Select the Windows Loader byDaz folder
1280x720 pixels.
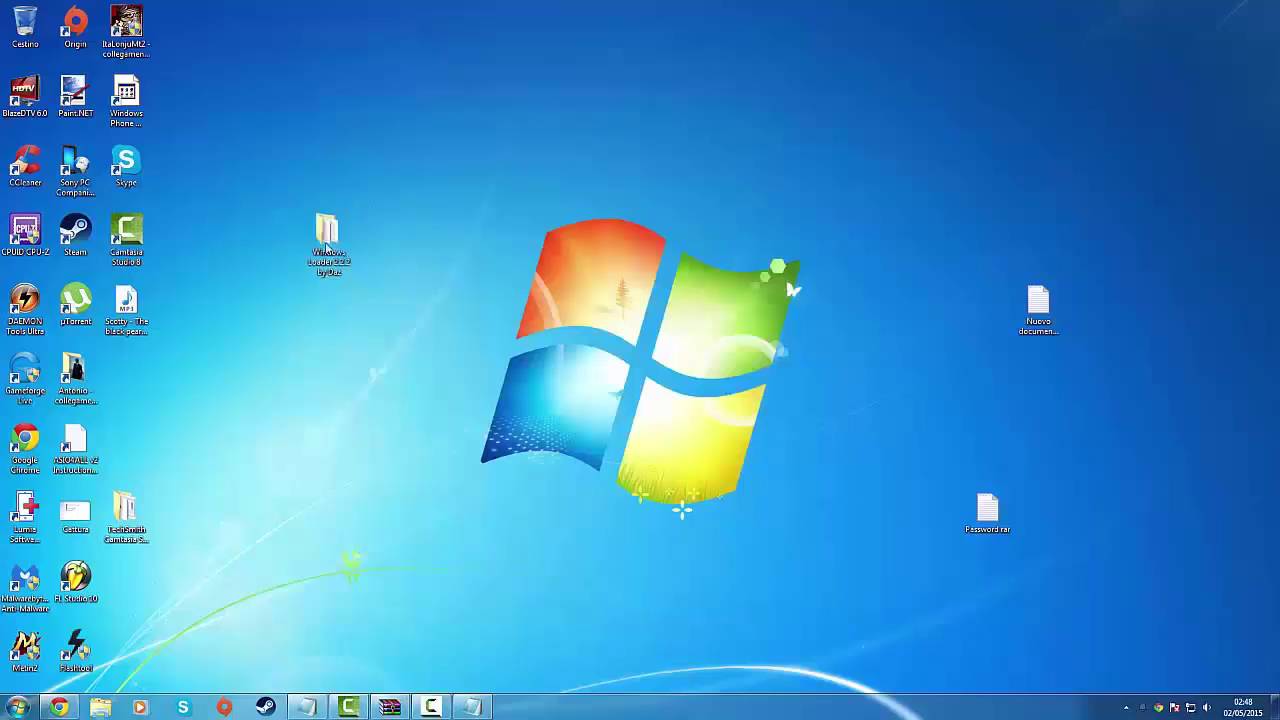pos(328,245)
